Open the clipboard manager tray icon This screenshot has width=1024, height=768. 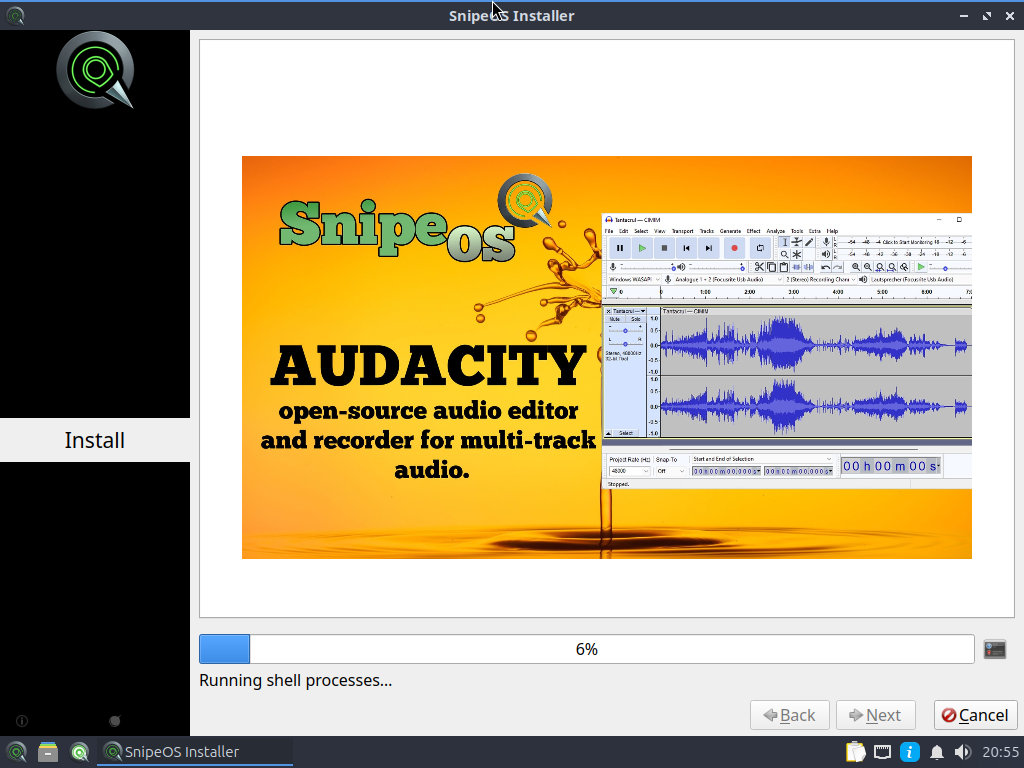[x=856, y=752]
